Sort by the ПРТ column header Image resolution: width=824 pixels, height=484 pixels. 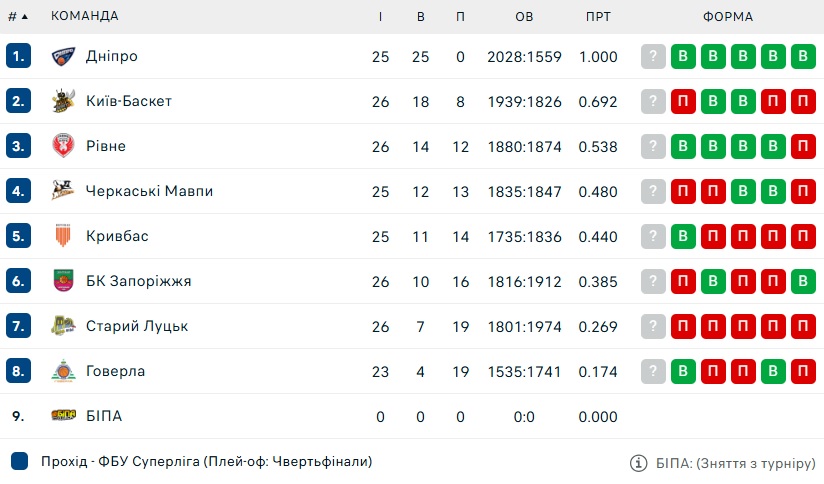(598, 17)
